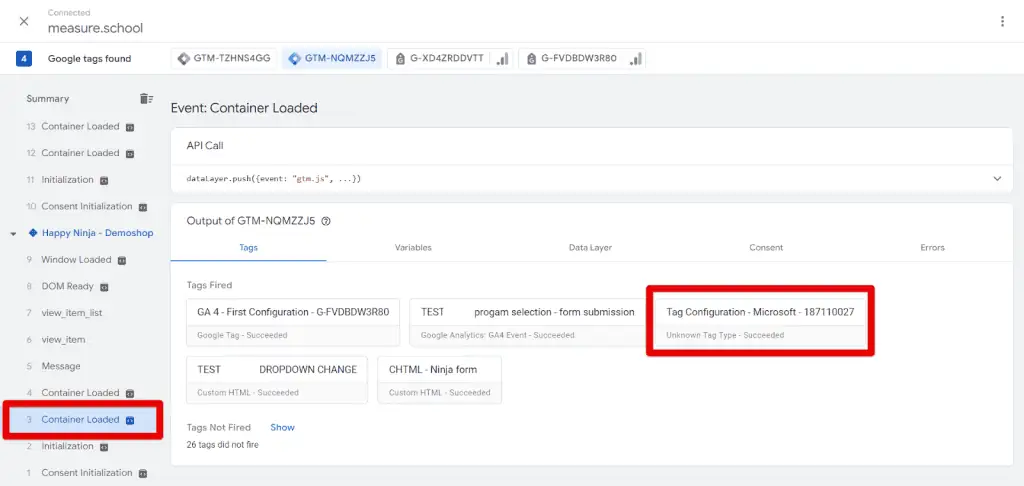Open the three-dot more options menu
The height and width of the screenshot is (486, 1024).
1002,22
